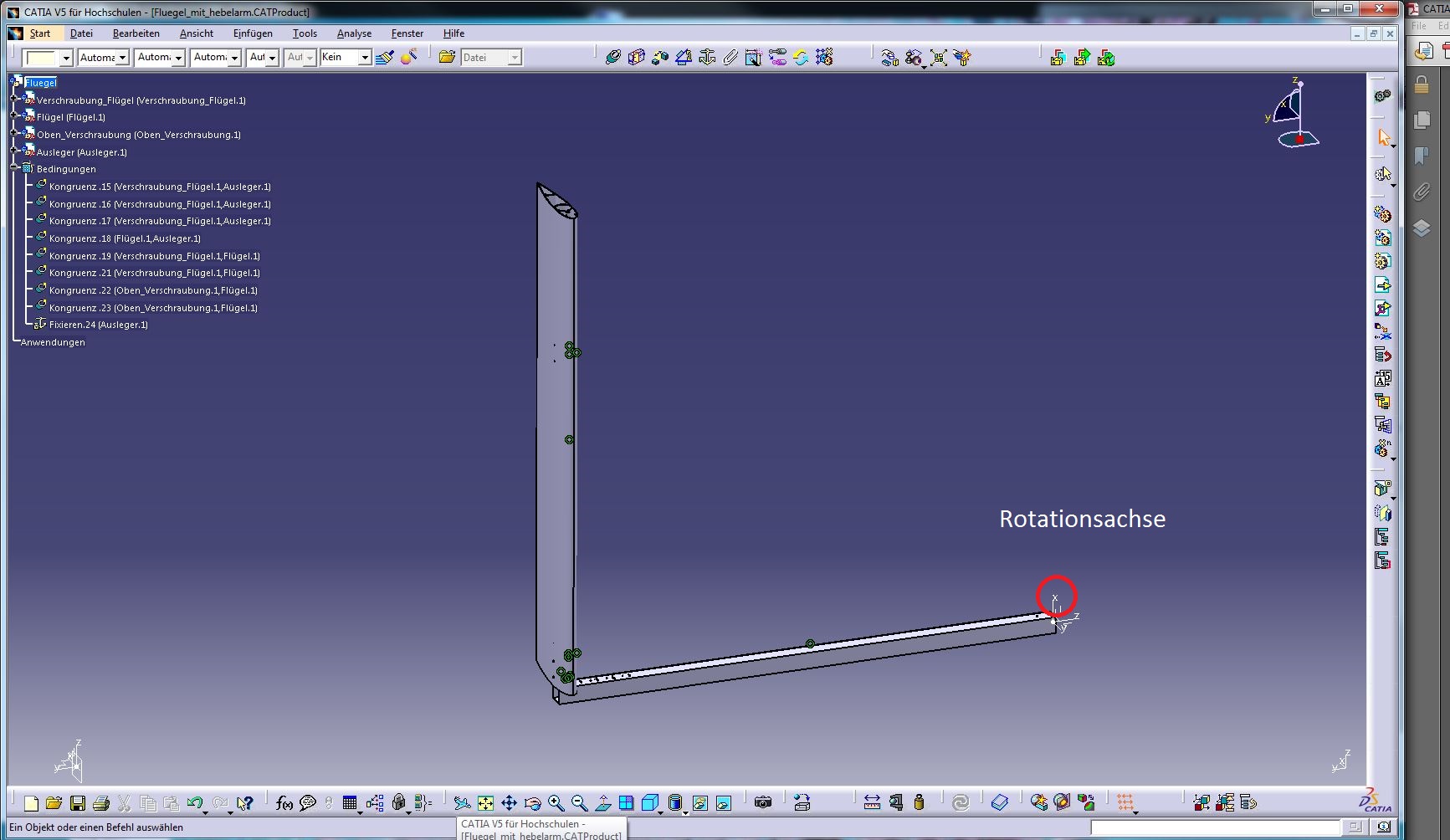The image size is (1450, 840).
Task: Select the Fluegel root product
Action: [x=40, y=82]
